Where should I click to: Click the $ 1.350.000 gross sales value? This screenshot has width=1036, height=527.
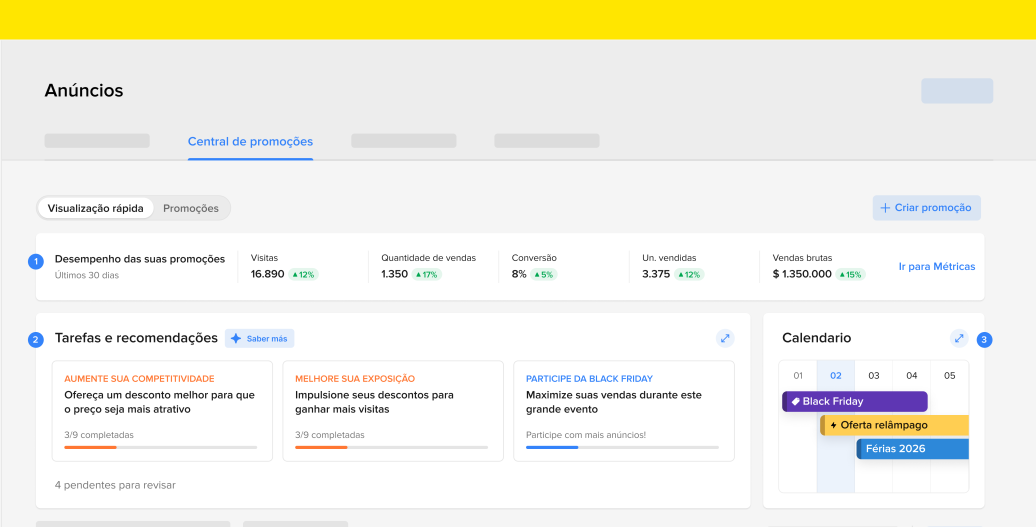click(x=802, y=274)
